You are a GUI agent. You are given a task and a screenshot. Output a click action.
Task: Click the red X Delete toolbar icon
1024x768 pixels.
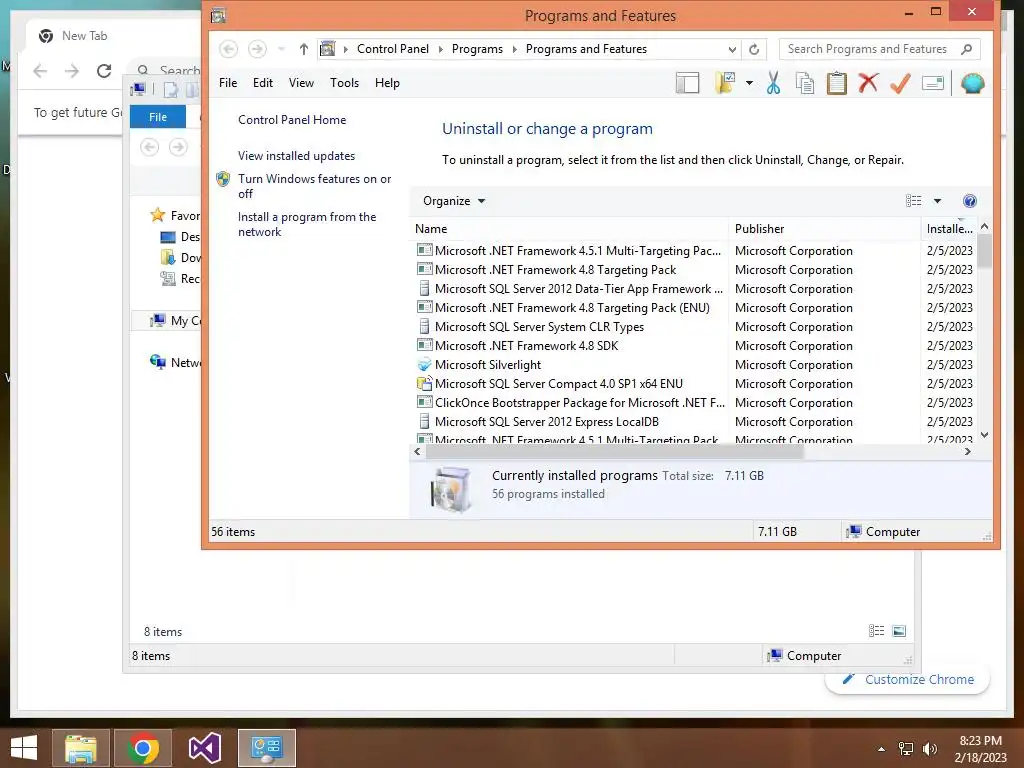point(868,83)
